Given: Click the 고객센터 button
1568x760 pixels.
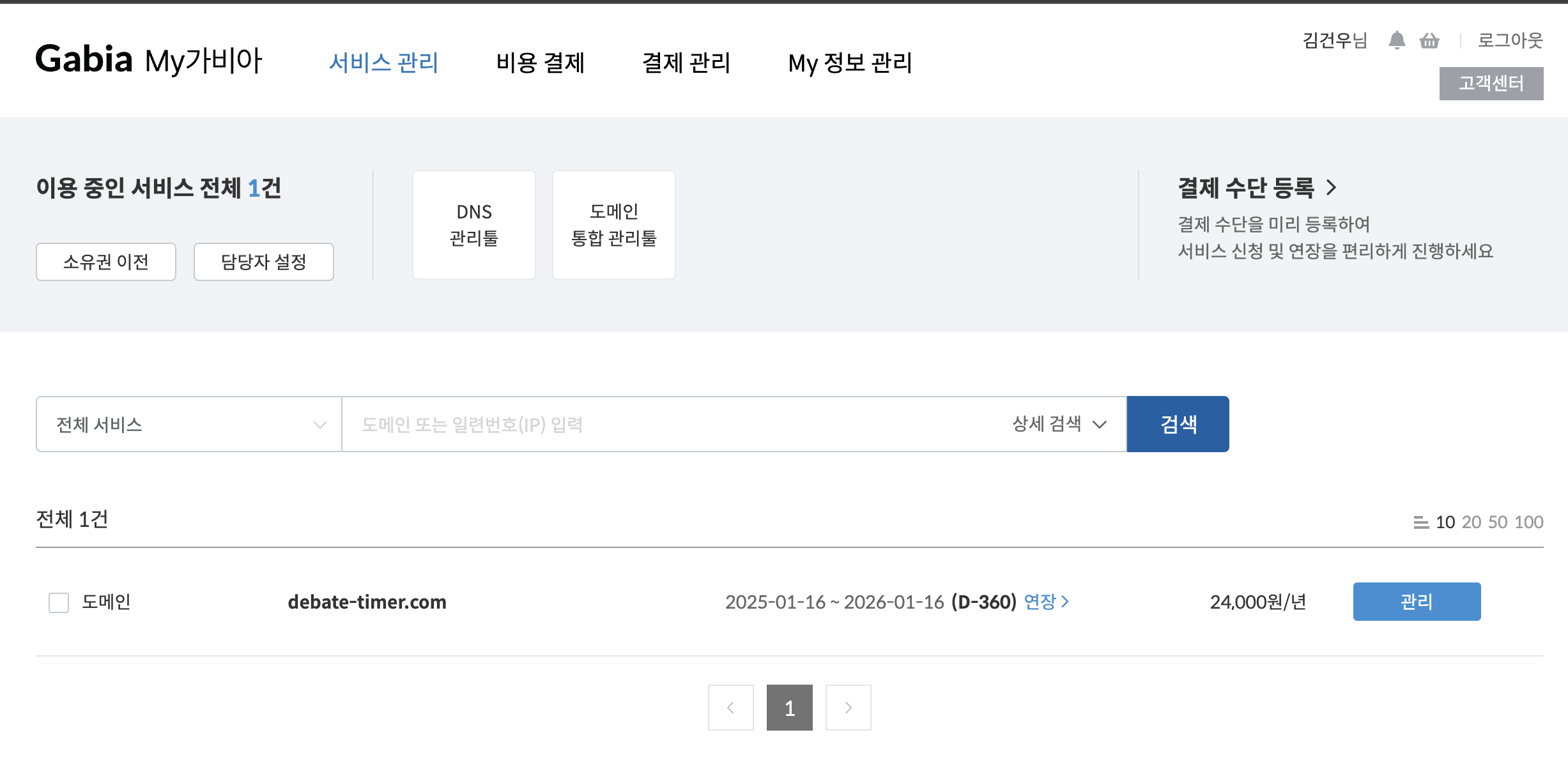Looking at the screenshot, I should pos(1491,84).
